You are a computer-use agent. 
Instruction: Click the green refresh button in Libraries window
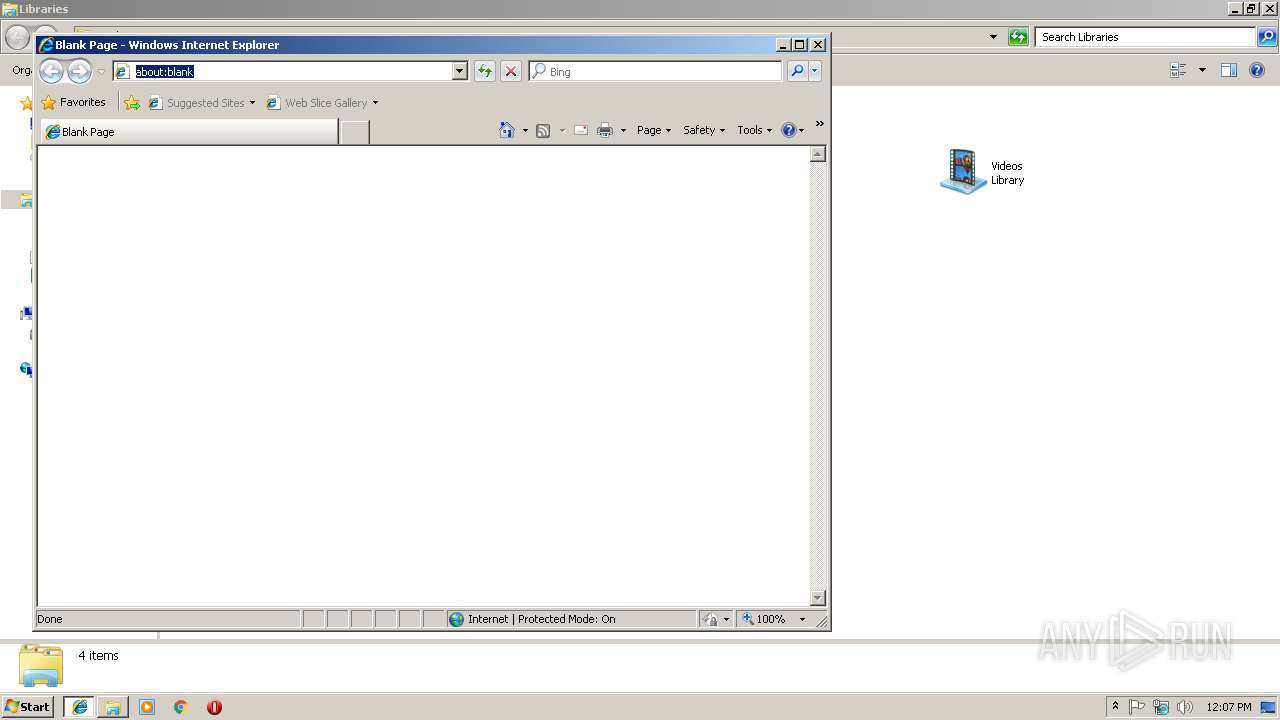1018,37
